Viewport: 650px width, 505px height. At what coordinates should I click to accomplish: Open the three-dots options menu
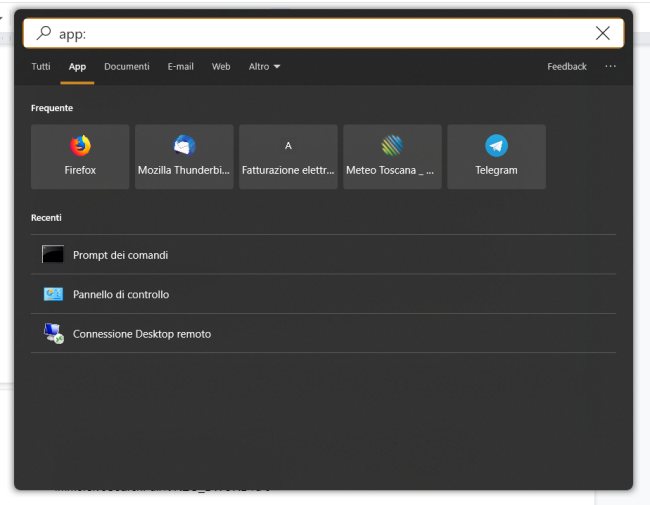(x=610, y=66)
